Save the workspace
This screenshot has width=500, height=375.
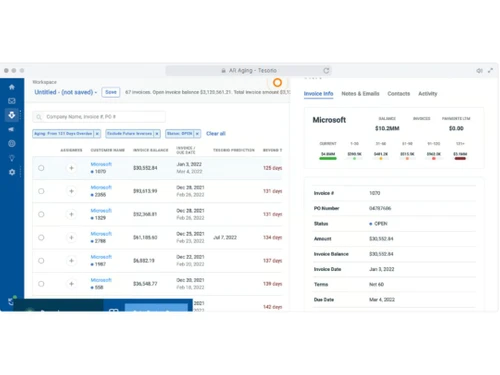coord(111,92)
